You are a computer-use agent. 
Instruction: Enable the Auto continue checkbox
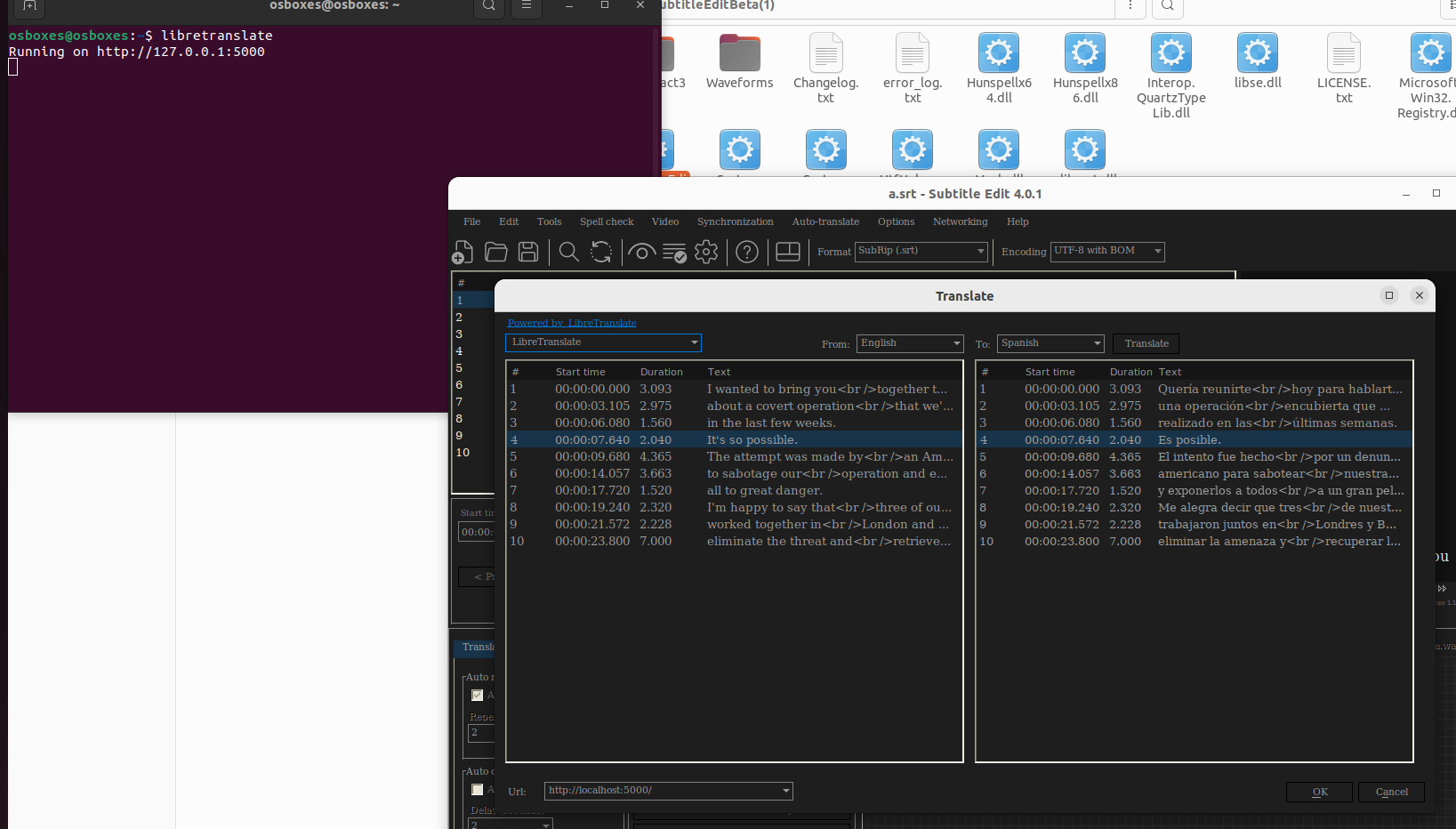point(477,789)
